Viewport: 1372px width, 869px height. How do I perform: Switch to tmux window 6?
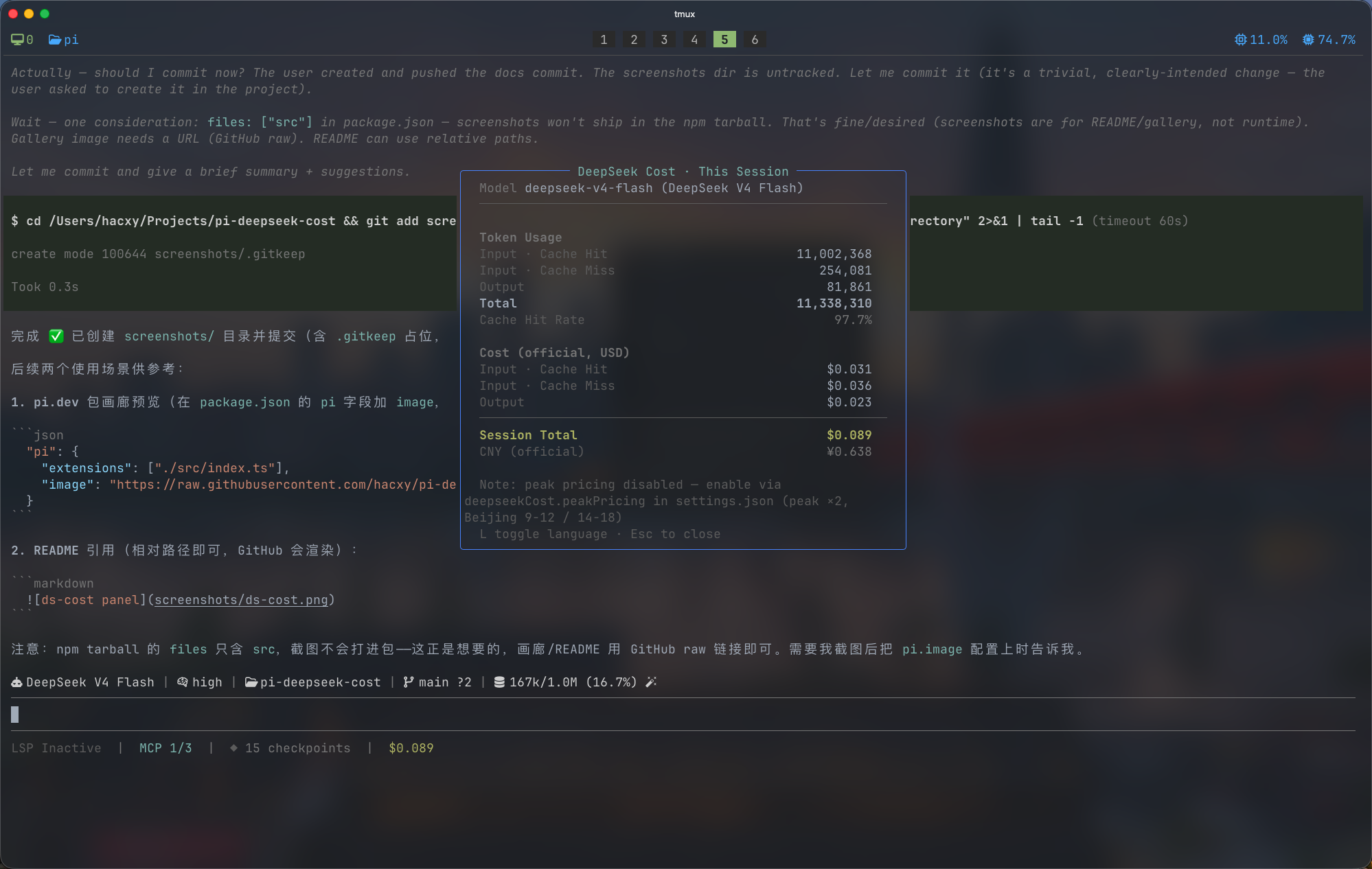click(x=755, y=40)
